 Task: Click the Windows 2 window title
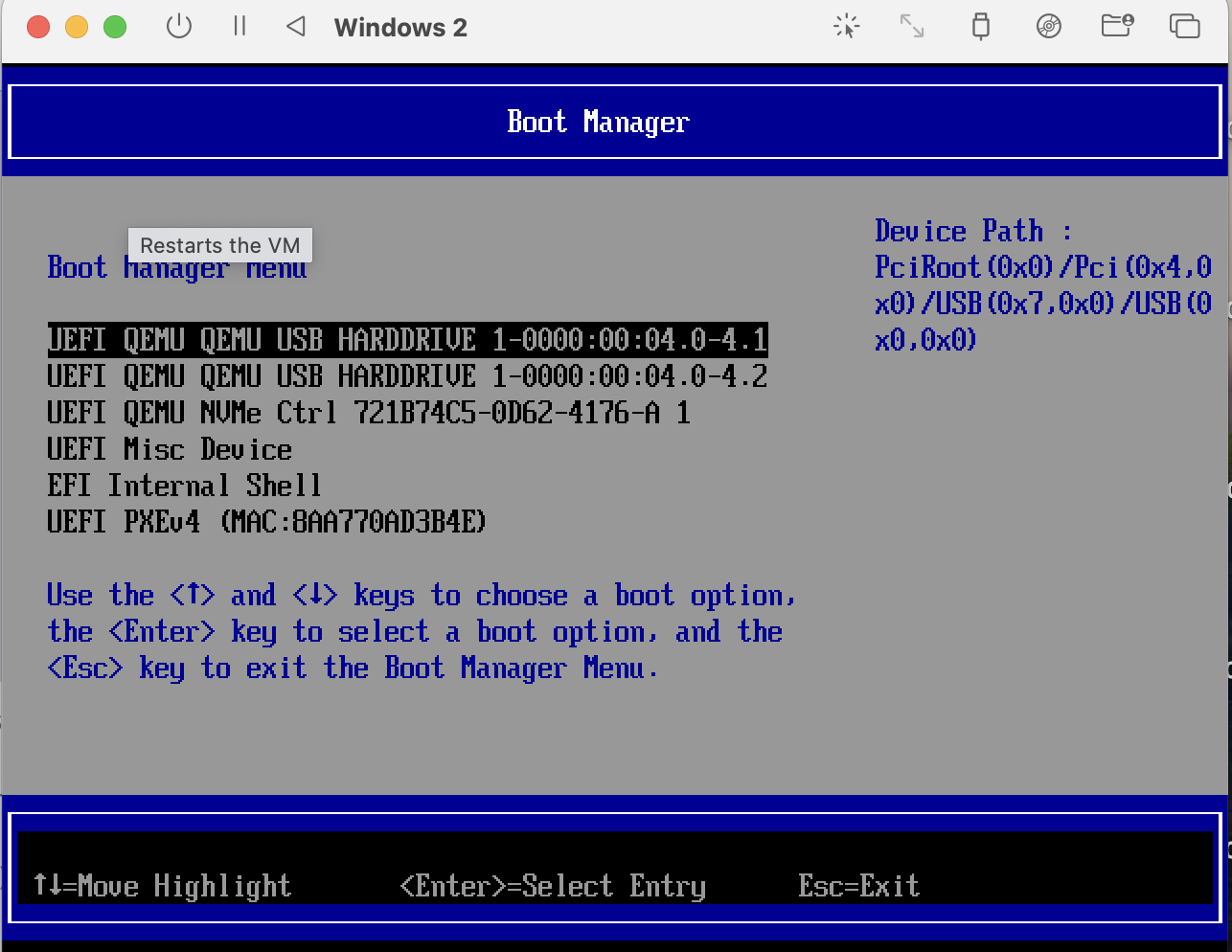click(400, 28)
